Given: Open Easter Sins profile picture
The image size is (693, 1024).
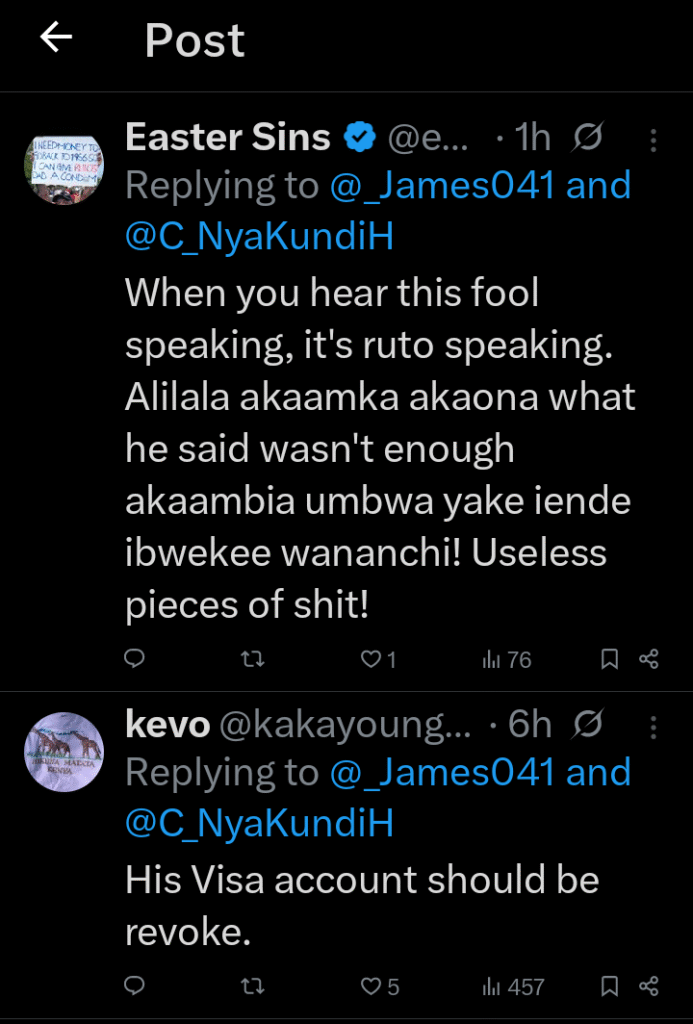Looking at the screenshot, I should (x=63, y=165).
